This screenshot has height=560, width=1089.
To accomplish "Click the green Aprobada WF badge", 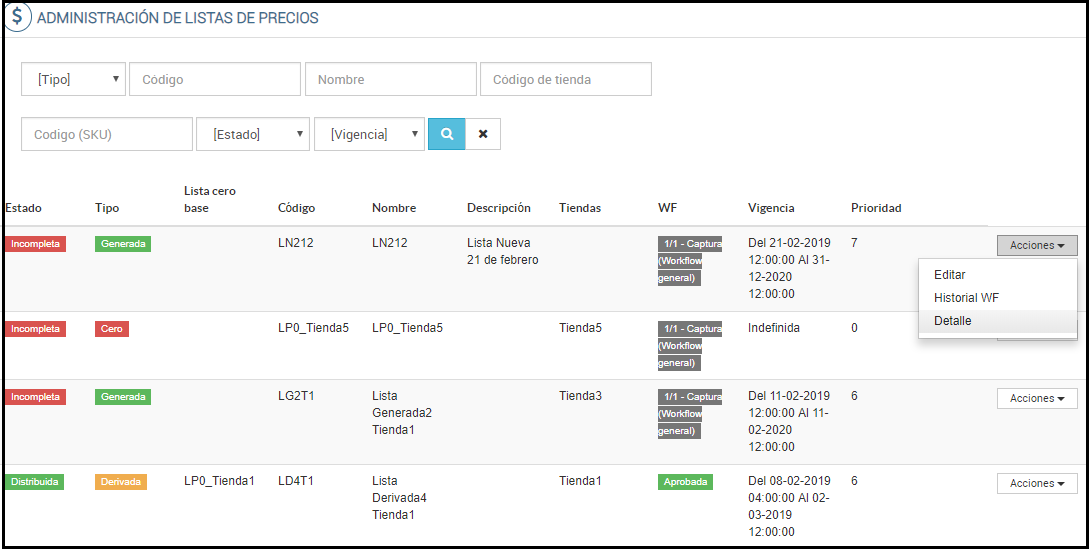I will click(x=685, y=482).
